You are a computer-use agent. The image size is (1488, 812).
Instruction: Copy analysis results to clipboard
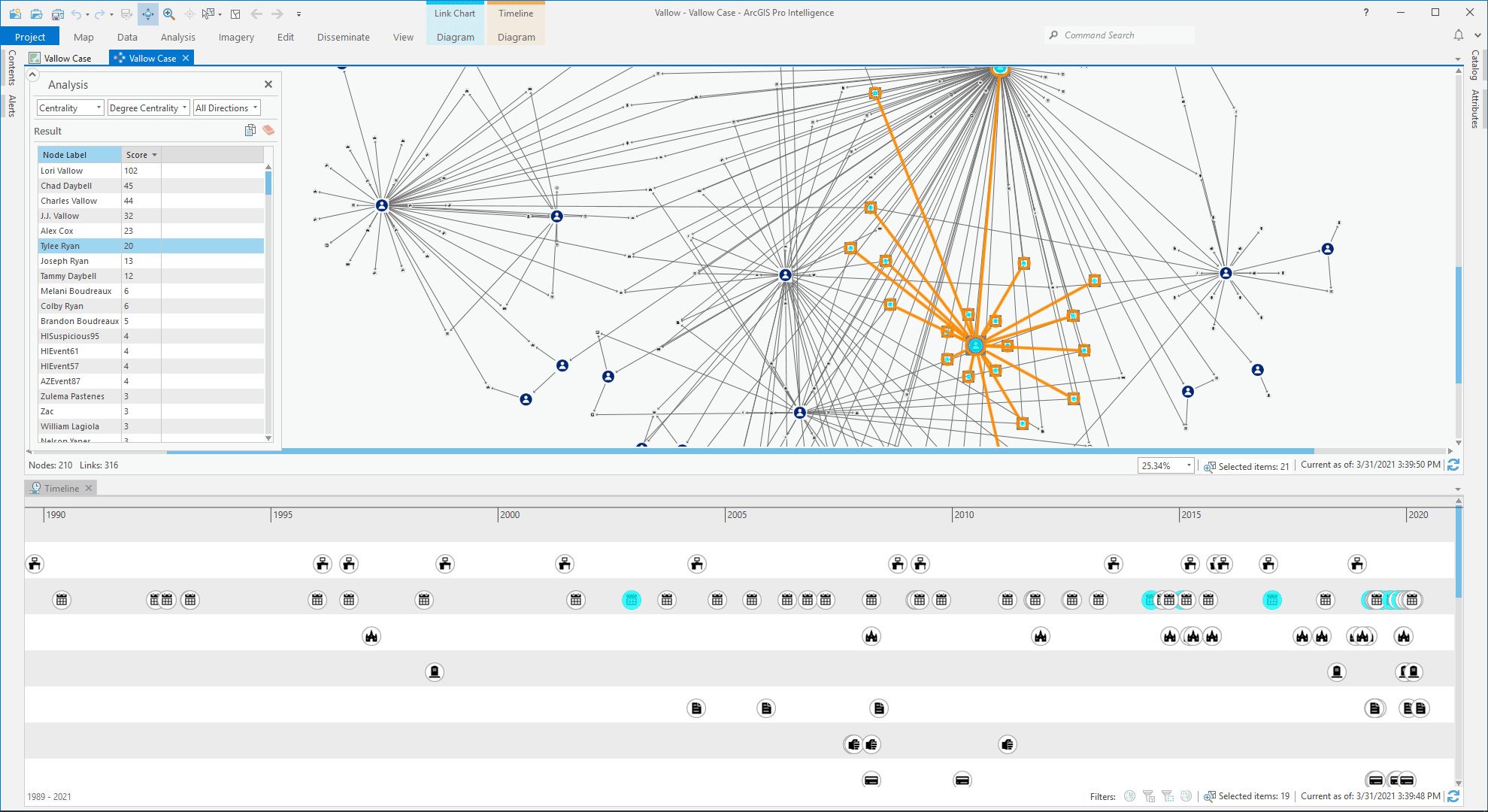click(x=250, y=130)
